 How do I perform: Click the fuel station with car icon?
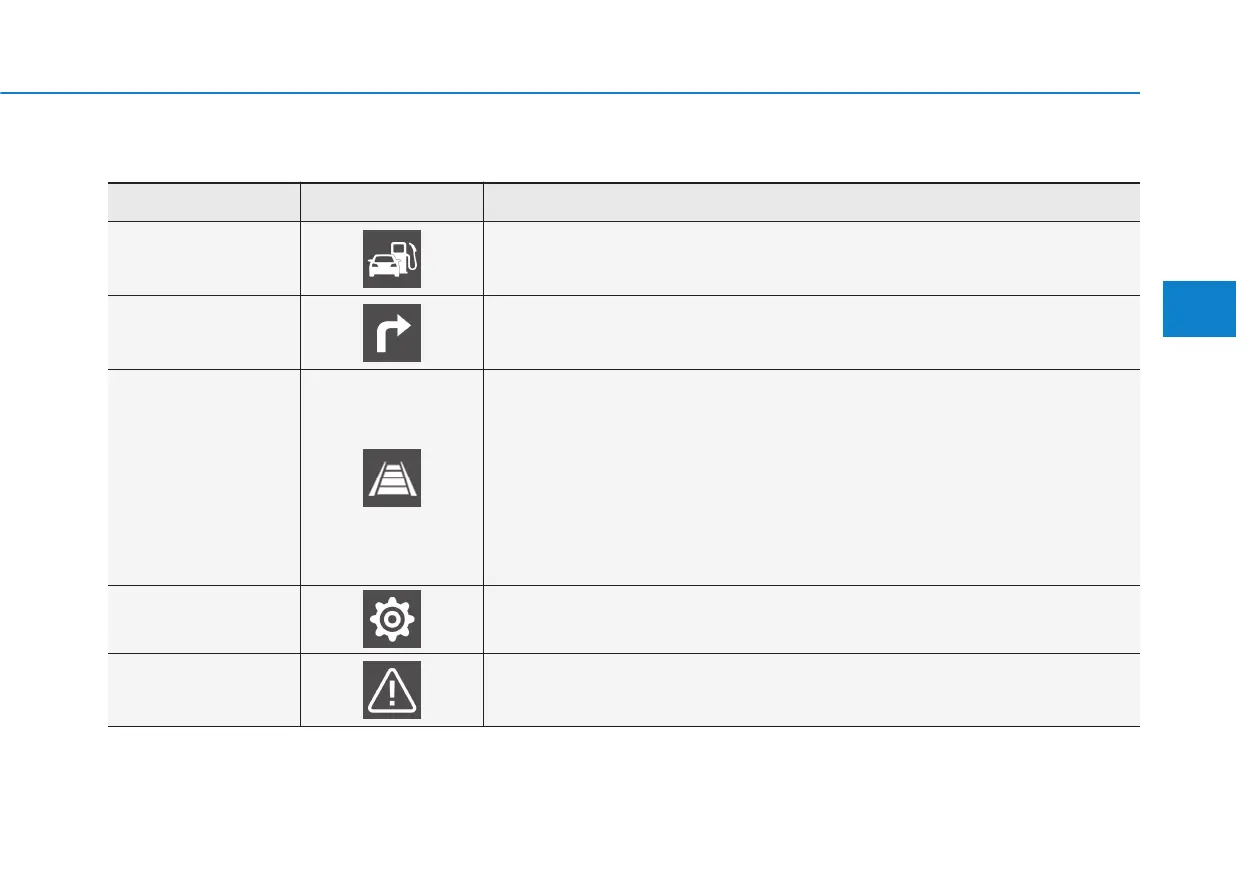[x=391, y=259]
